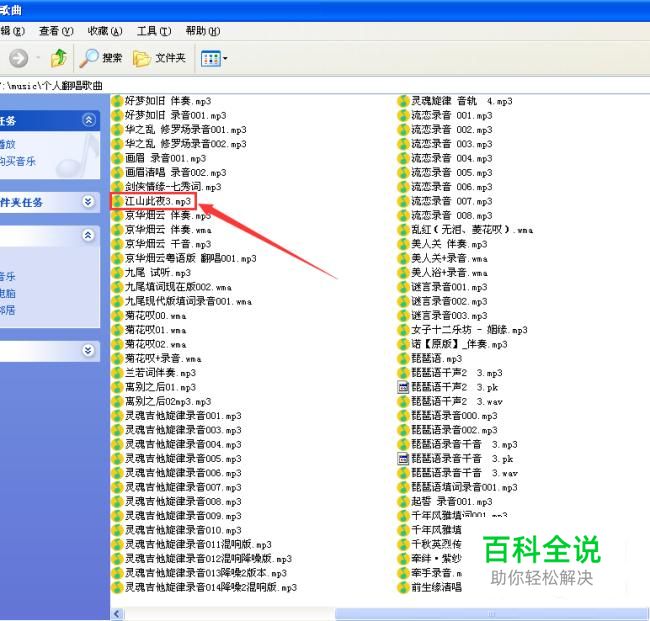Click icon of 画眉清唱 录音002.mp3

click(x=118, y=172)
